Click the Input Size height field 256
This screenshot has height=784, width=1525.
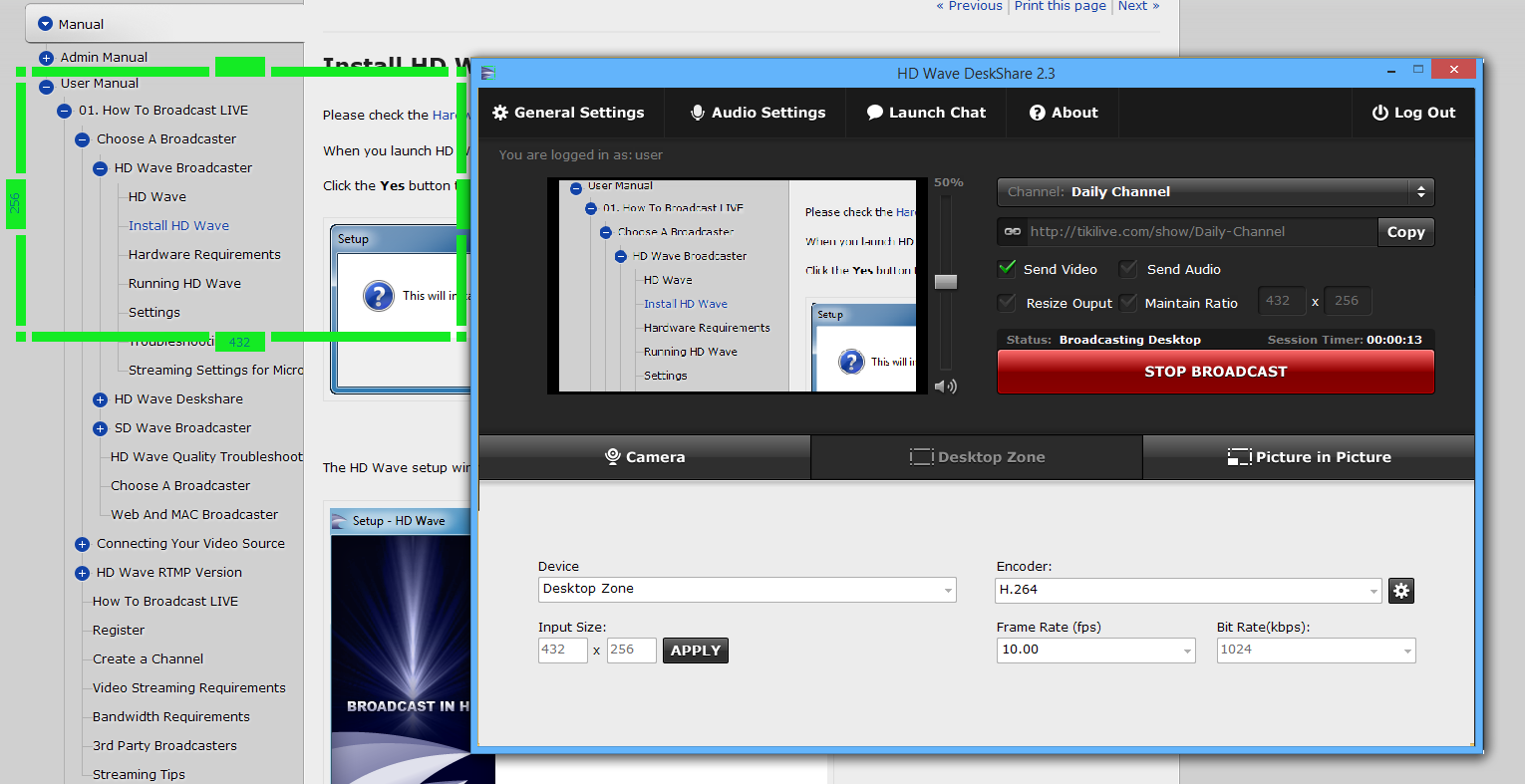pyautogui.click(x=631, y=650)
